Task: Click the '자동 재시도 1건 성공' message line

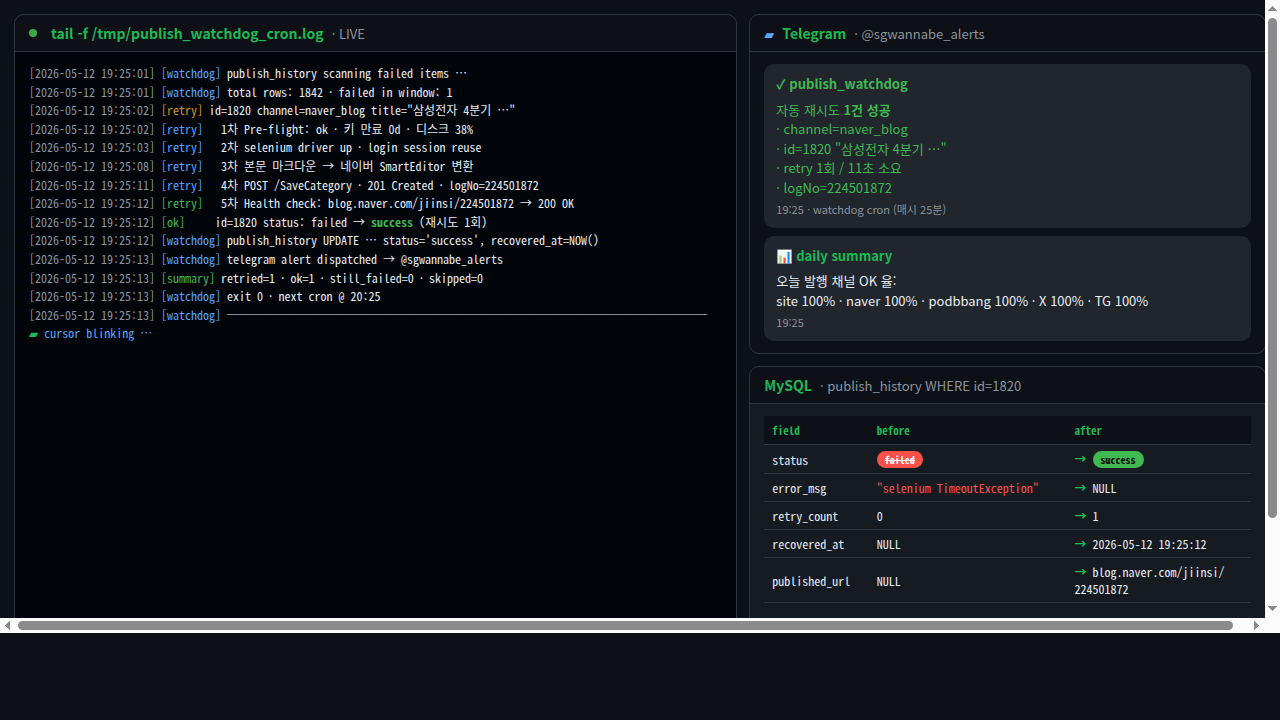Action: coord(833,110)
